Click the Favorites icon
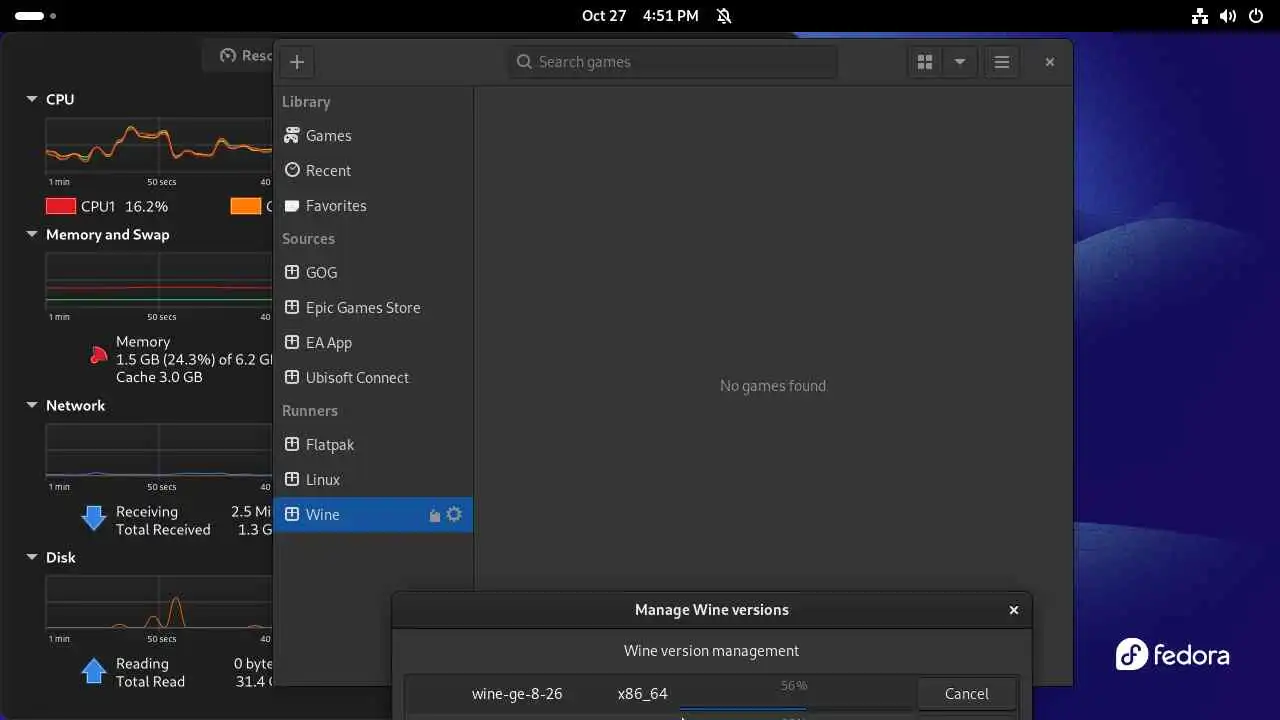1280x720 pixels. click(x=292, y=205)
